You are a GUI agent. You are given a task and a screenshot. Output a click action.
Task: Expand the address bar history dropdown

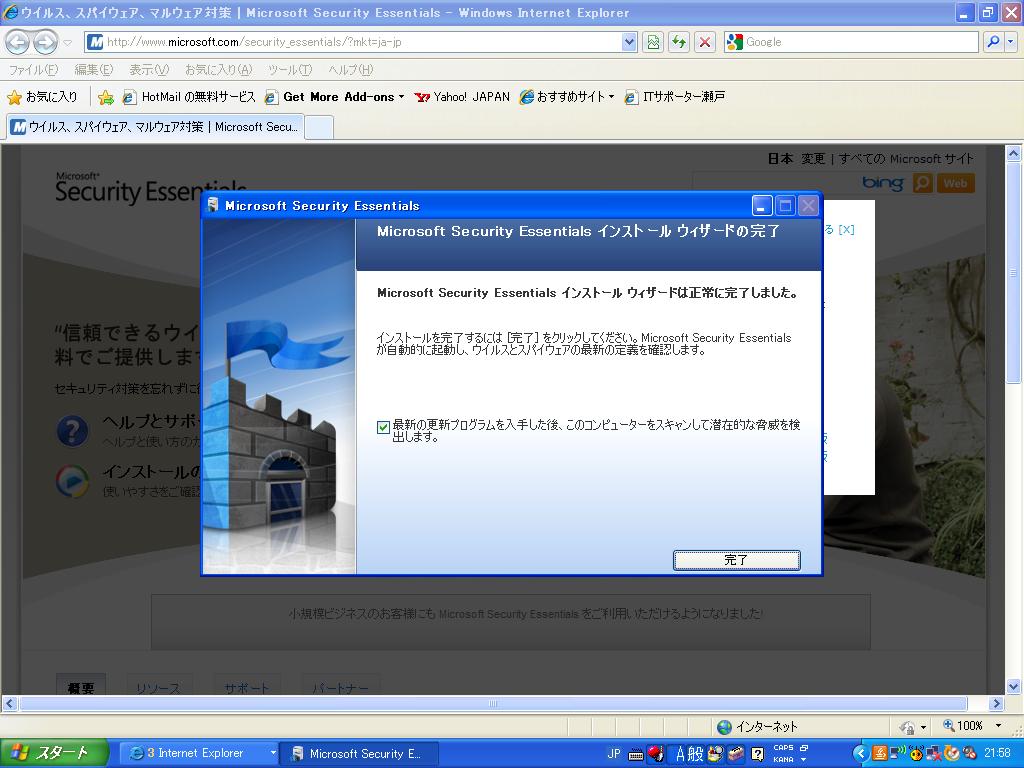[629, 42]
